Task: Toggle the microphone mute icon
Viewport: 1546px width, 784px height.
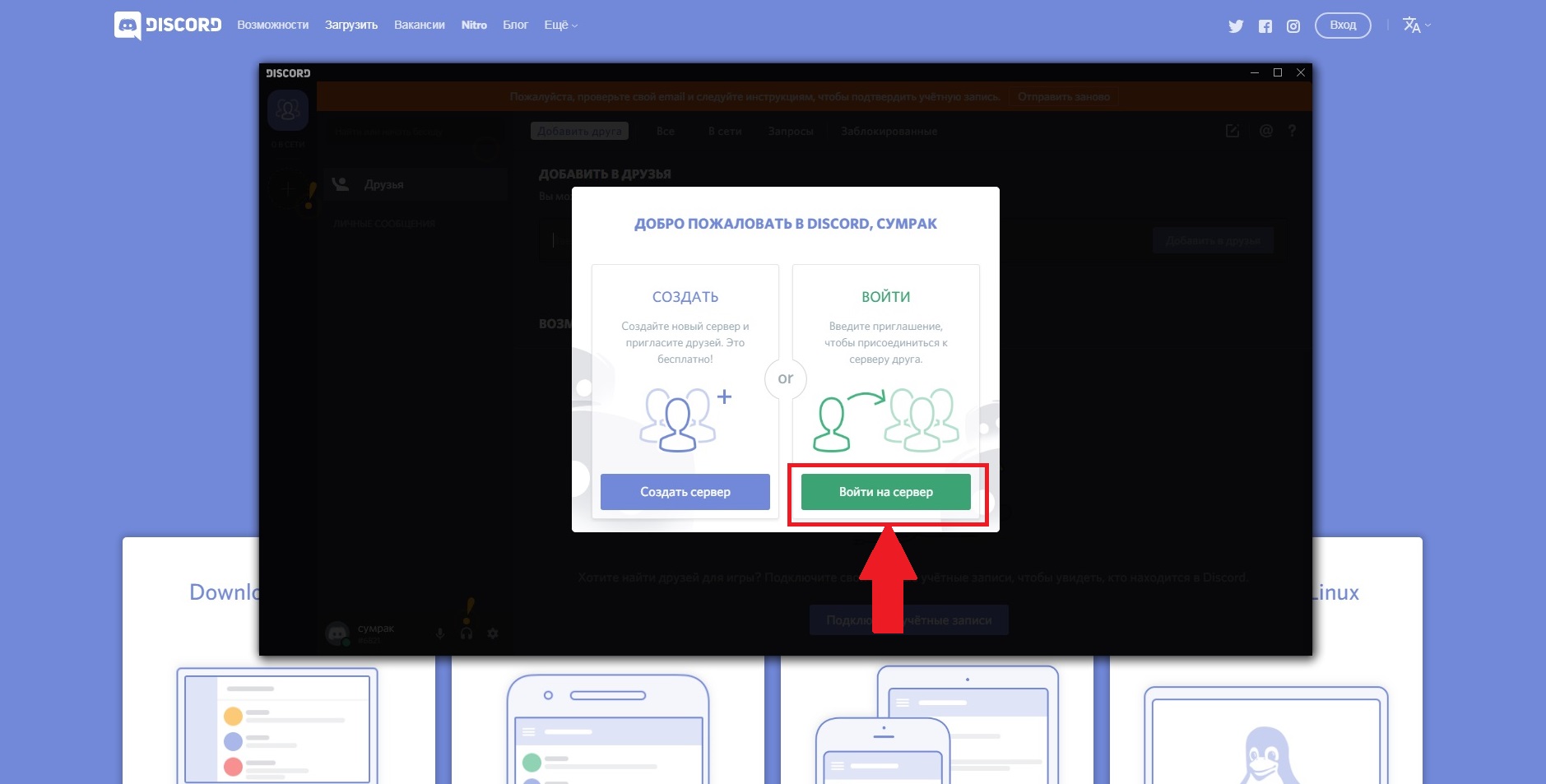Action: point(440,633)
